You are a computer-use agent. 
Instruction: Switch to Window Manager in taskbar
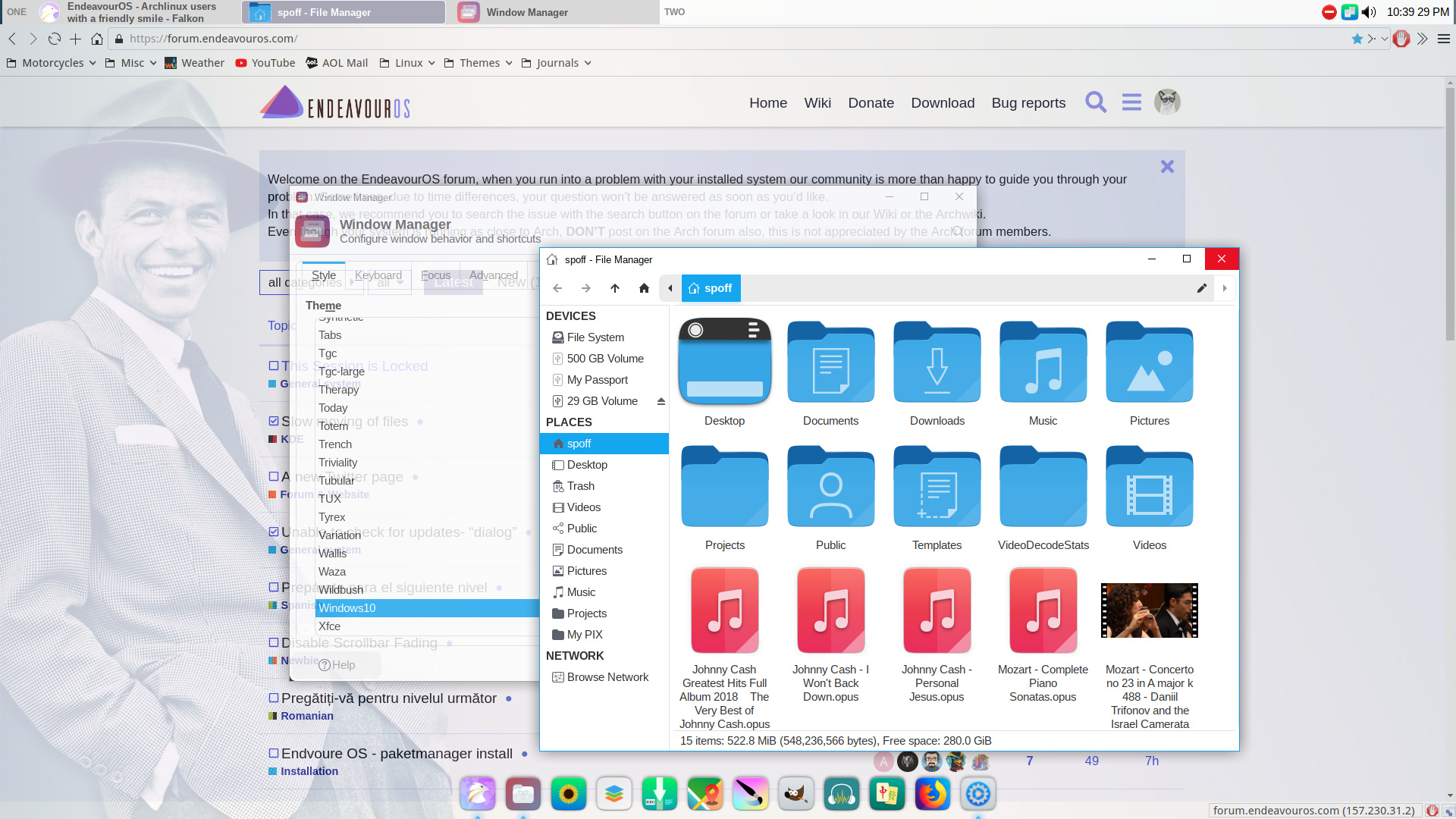(557, 12)
